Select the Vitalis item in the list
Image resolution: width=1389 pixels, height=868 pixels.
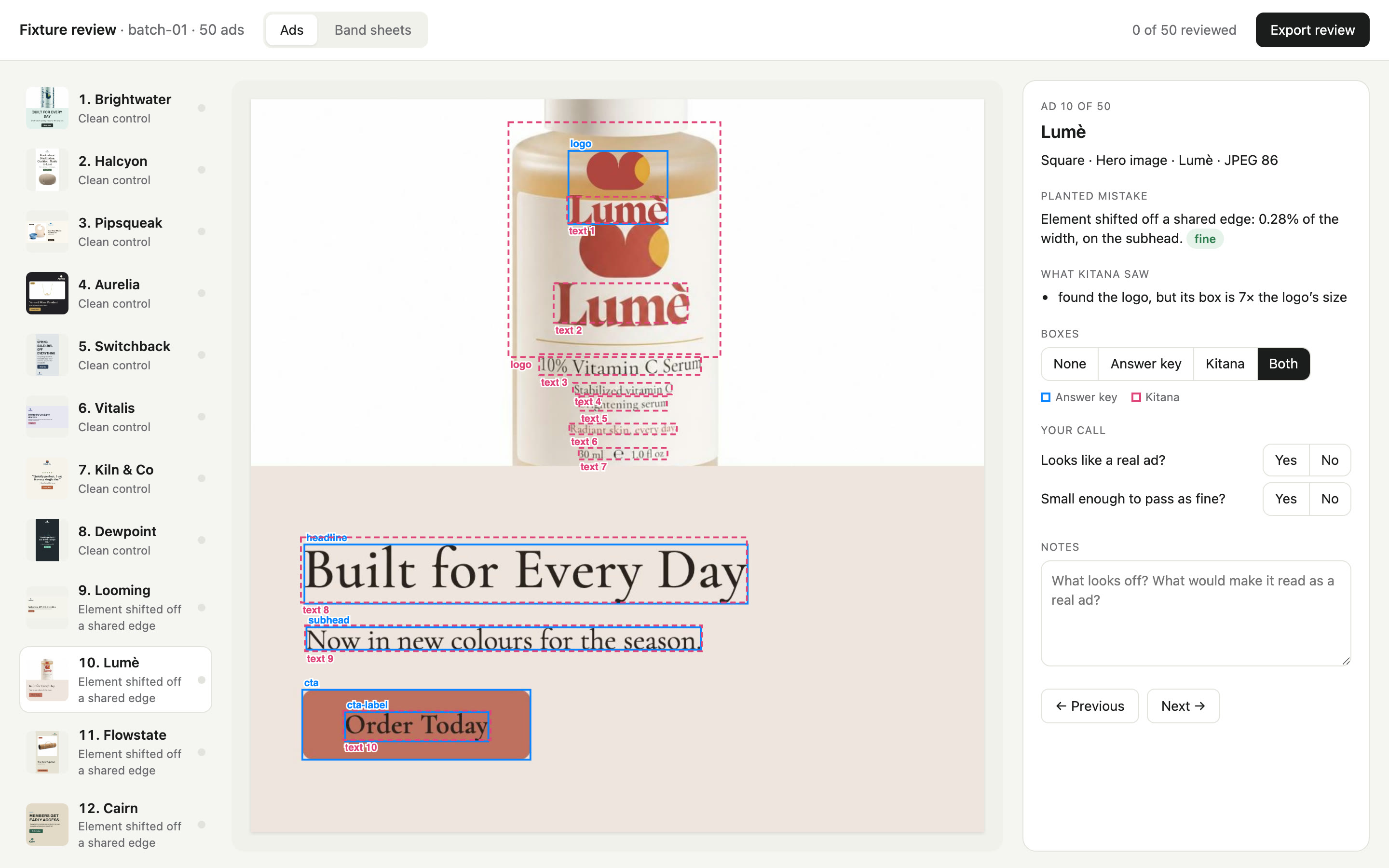coord(116,417)
